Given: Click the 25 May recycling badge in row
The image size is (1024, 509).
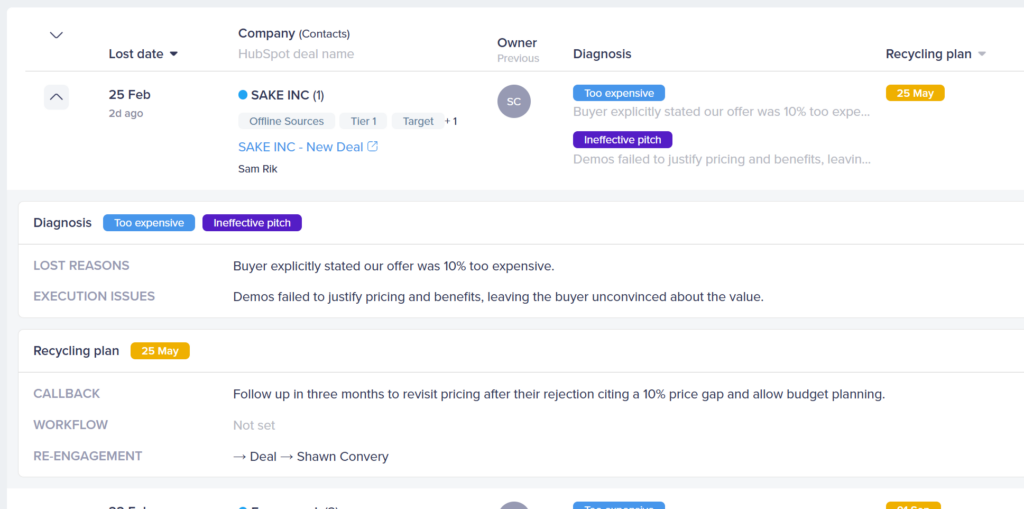Looking at the screenshot, I should [915, 93].
